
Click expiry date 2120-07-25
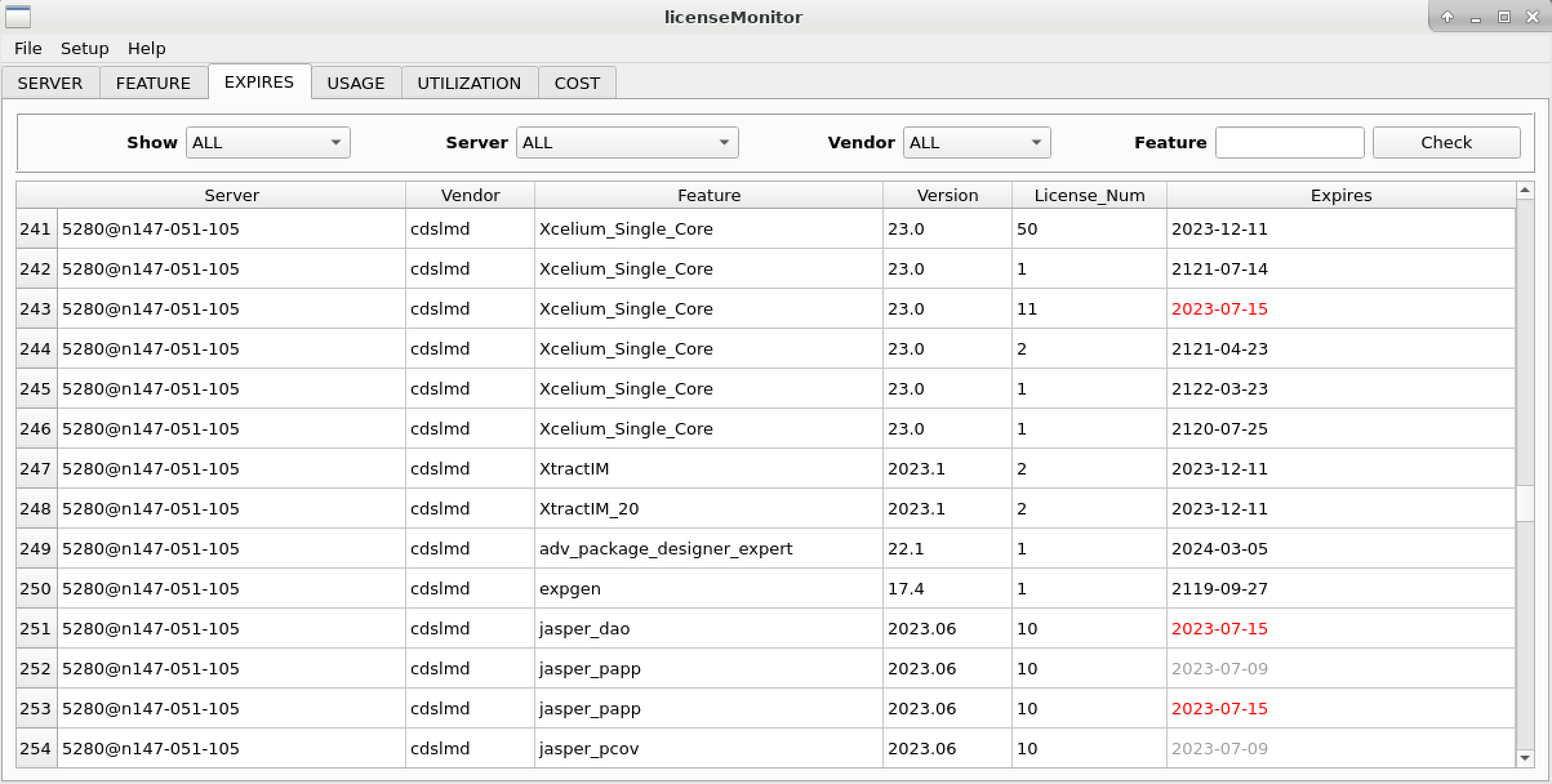click(x=1341, y=429)
